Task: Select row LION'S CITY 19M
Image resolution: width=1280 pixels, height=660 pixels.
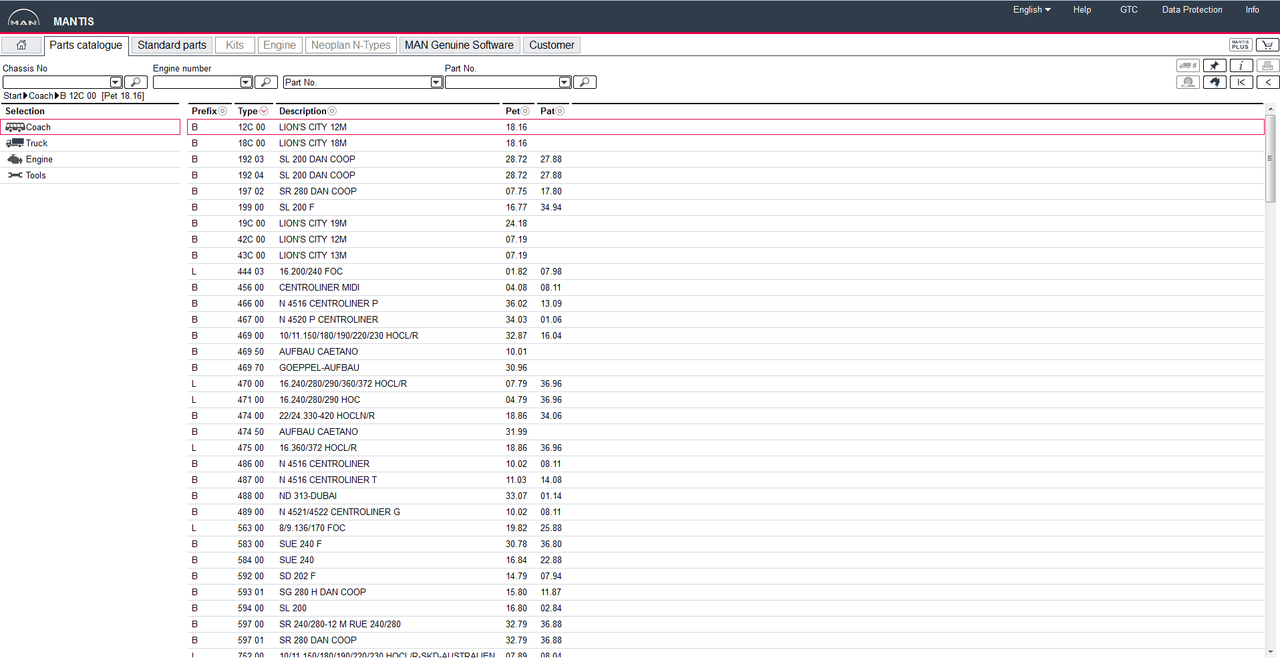Action: 726,223
